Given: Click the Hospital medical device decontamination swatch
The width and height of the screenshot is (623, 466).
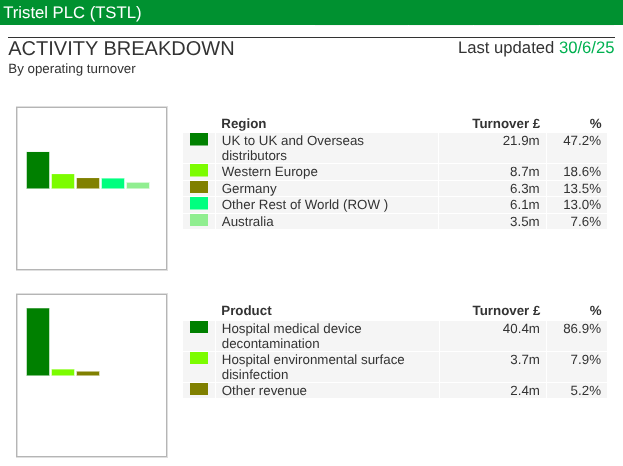Looking at the screenshot, I should (x=198, y=327).
